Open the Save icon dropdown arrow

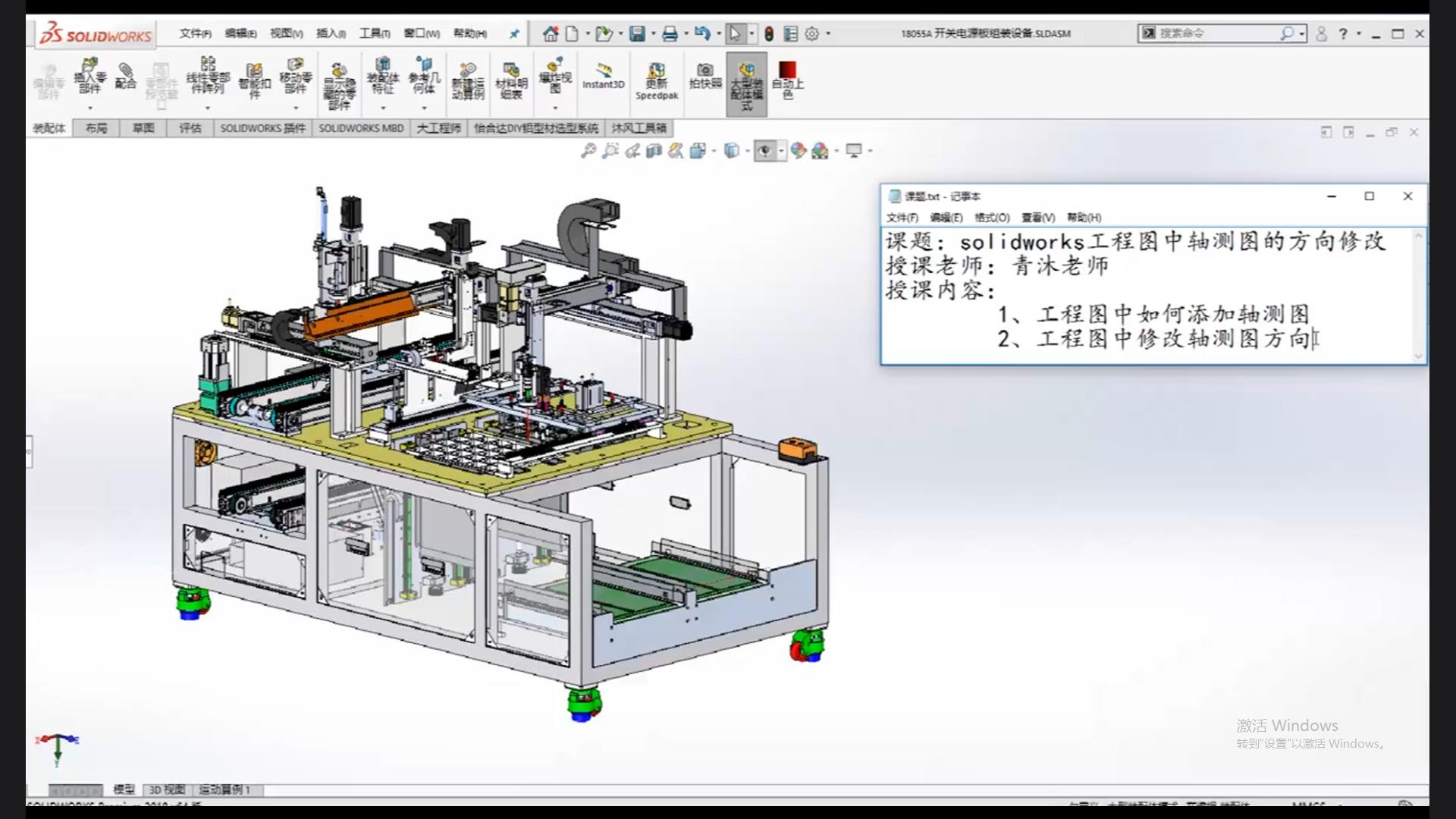(653, 33)
